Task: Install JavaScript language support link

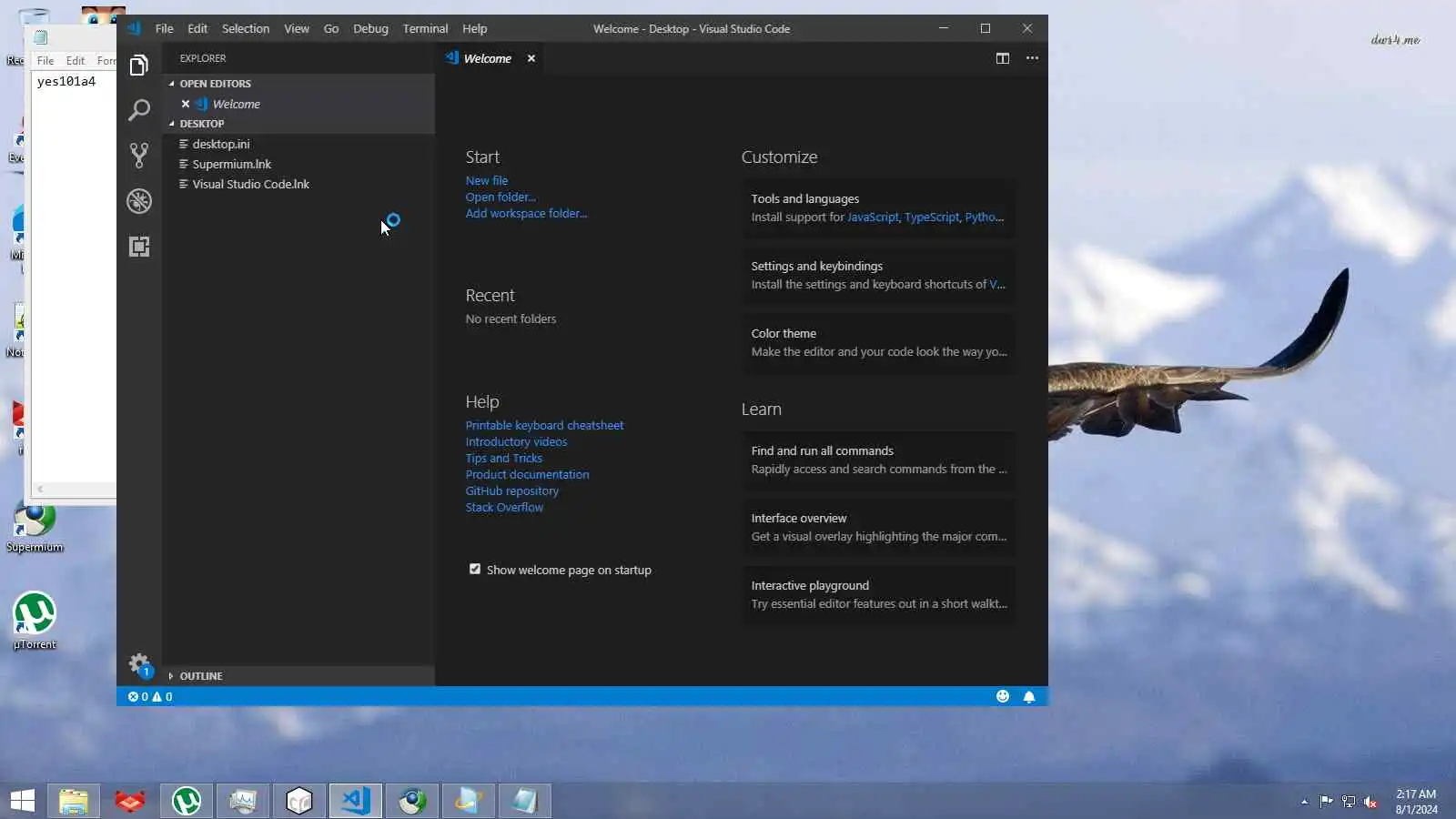Action: [x=873, y=217]
